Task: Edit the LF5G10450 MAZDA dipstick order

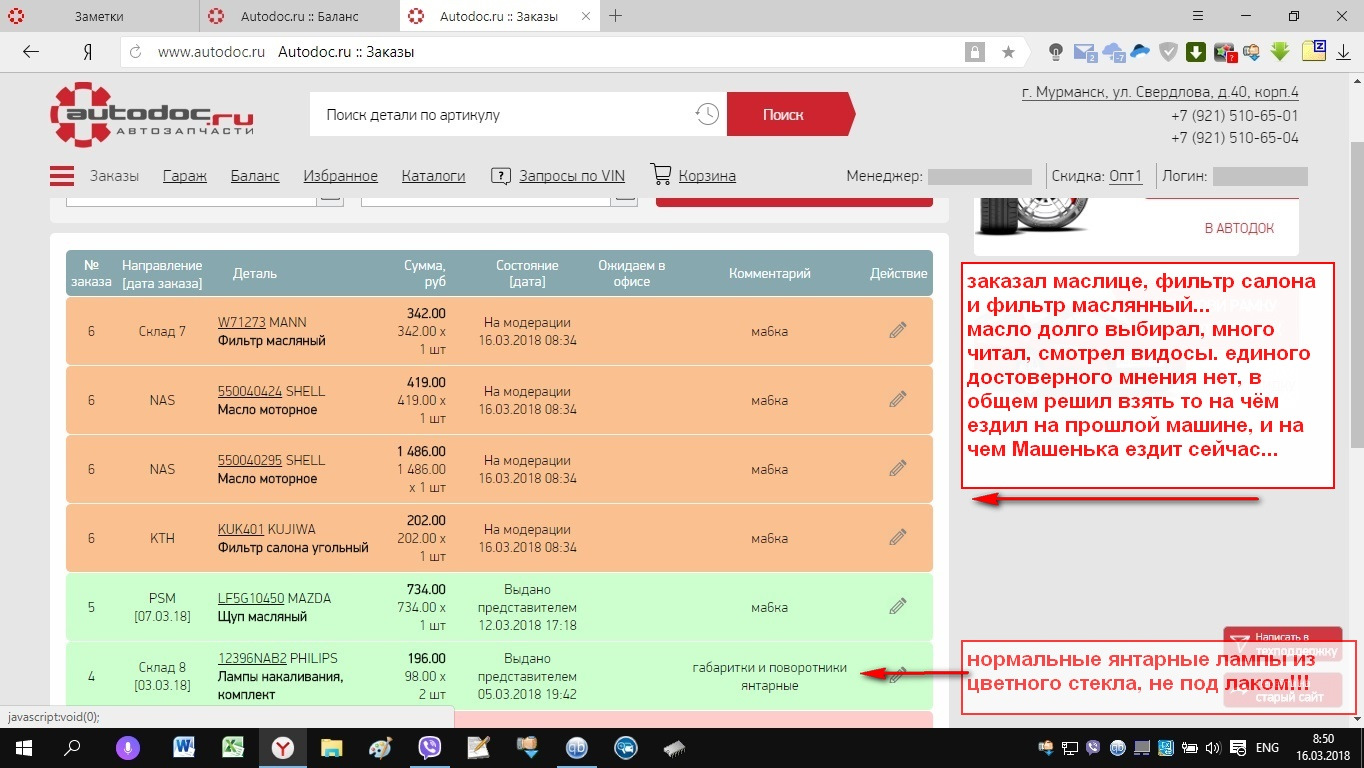Action: coord(898,606)
